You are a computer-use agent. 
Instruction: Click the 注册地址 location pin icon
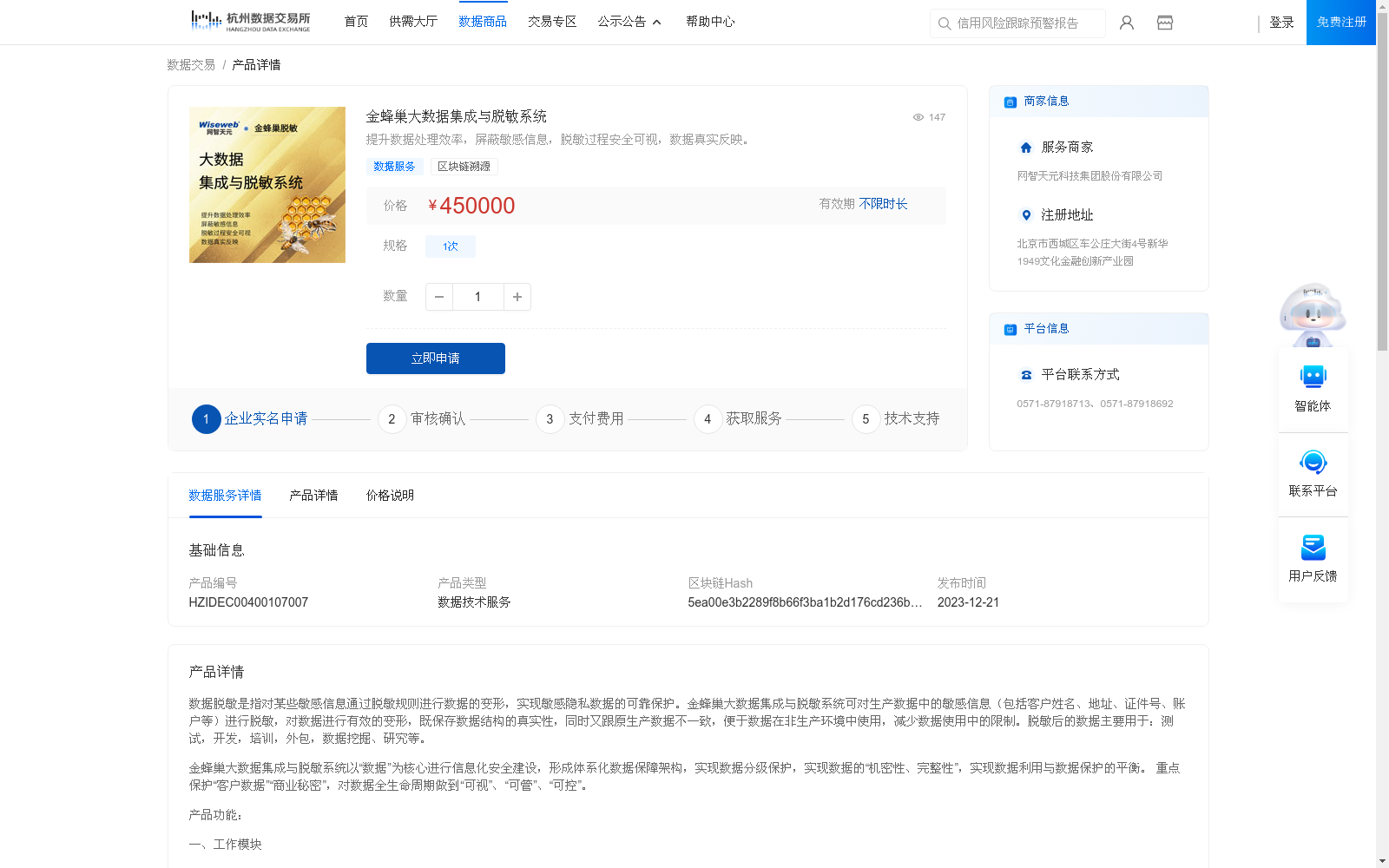coord(1026,215)
